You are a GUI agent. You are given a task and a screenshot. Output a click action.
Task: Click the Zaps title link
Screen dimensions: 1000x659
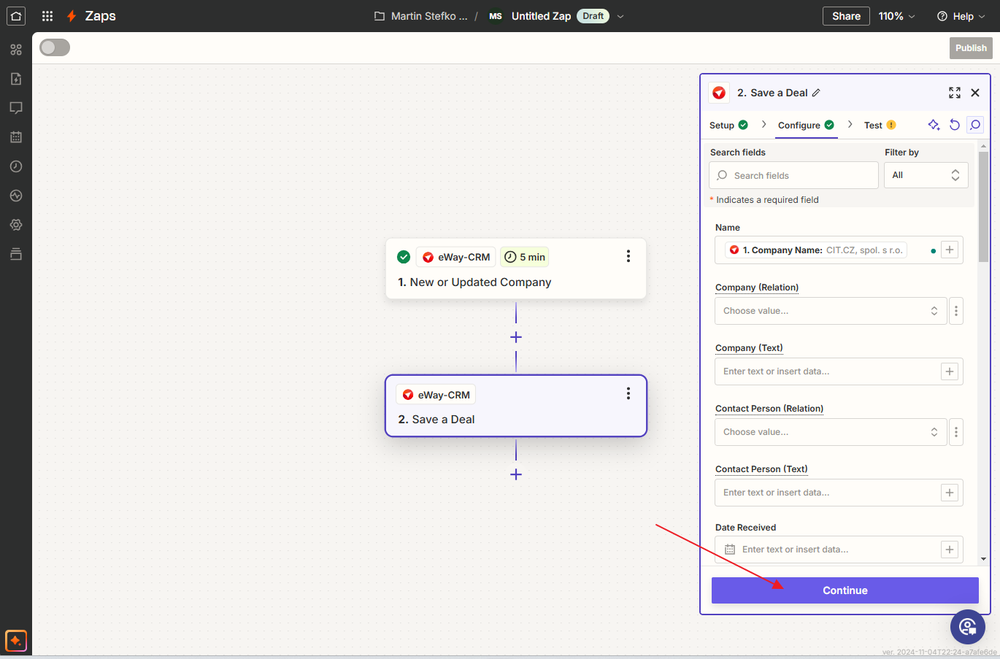(100, 16)
